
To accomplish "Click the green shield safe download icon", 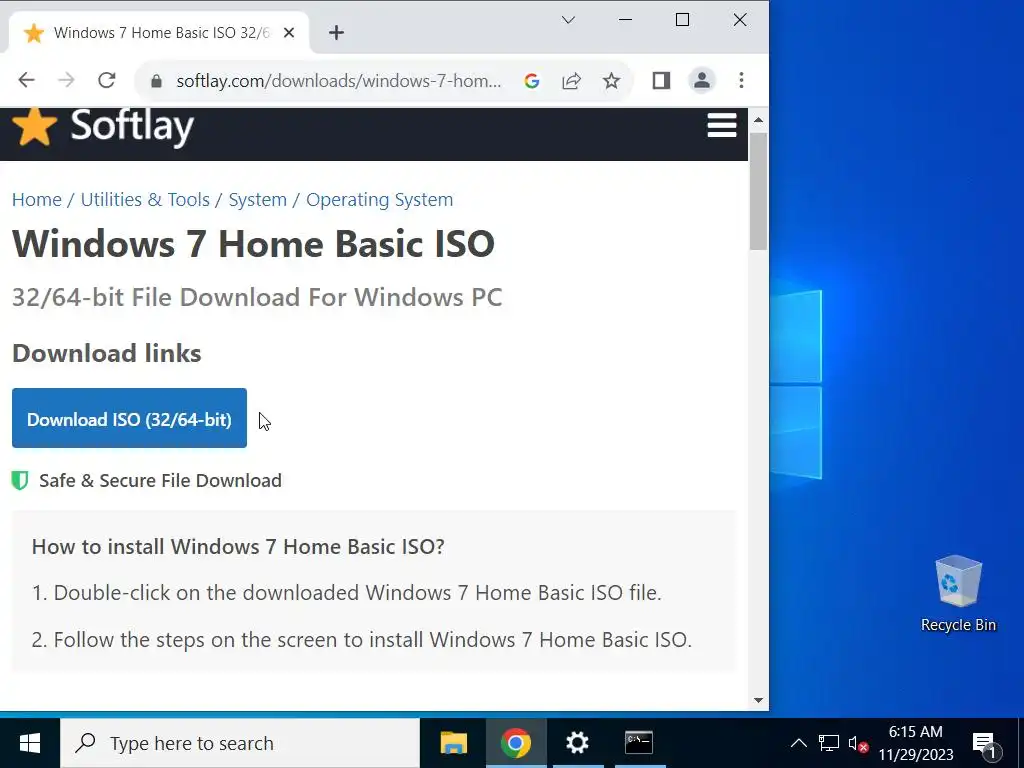I will [20, 481].
